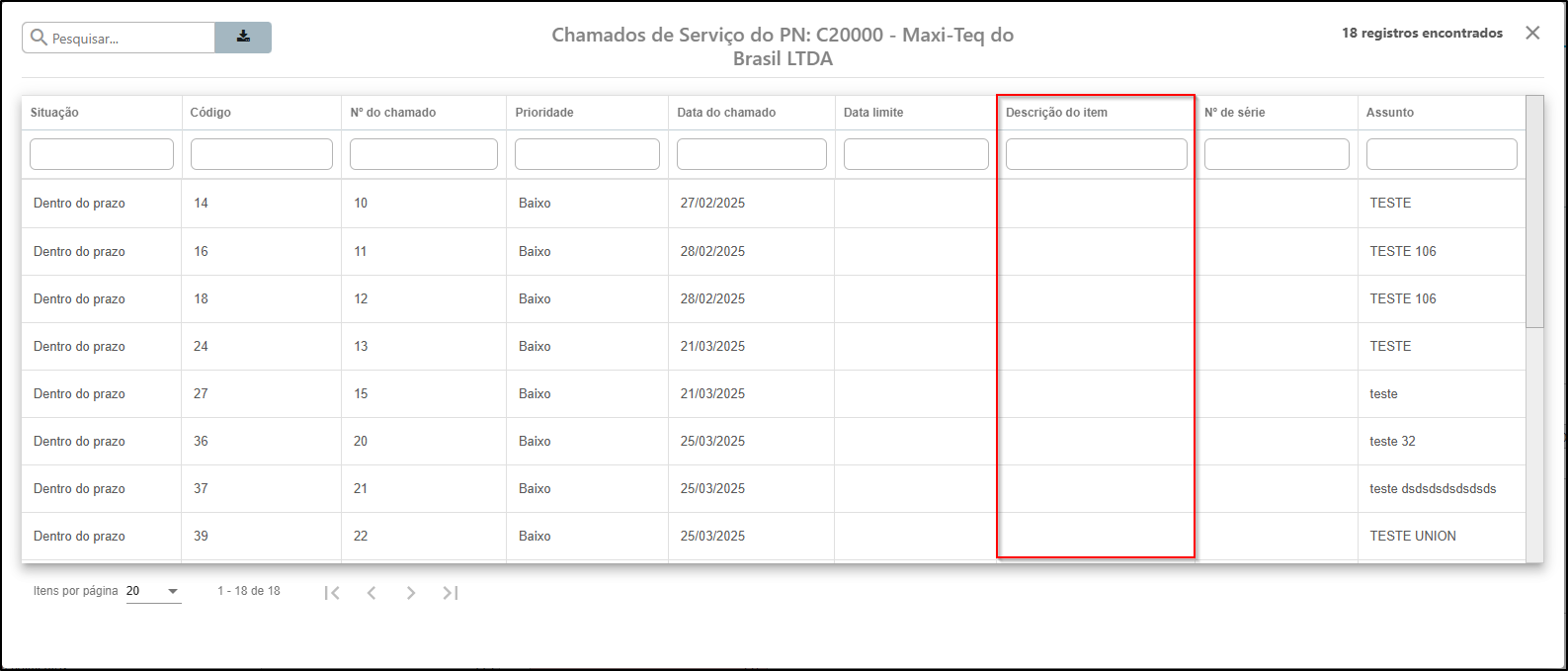
Task: Click '18 registros encontrados' text
Action: point(1422,33)
